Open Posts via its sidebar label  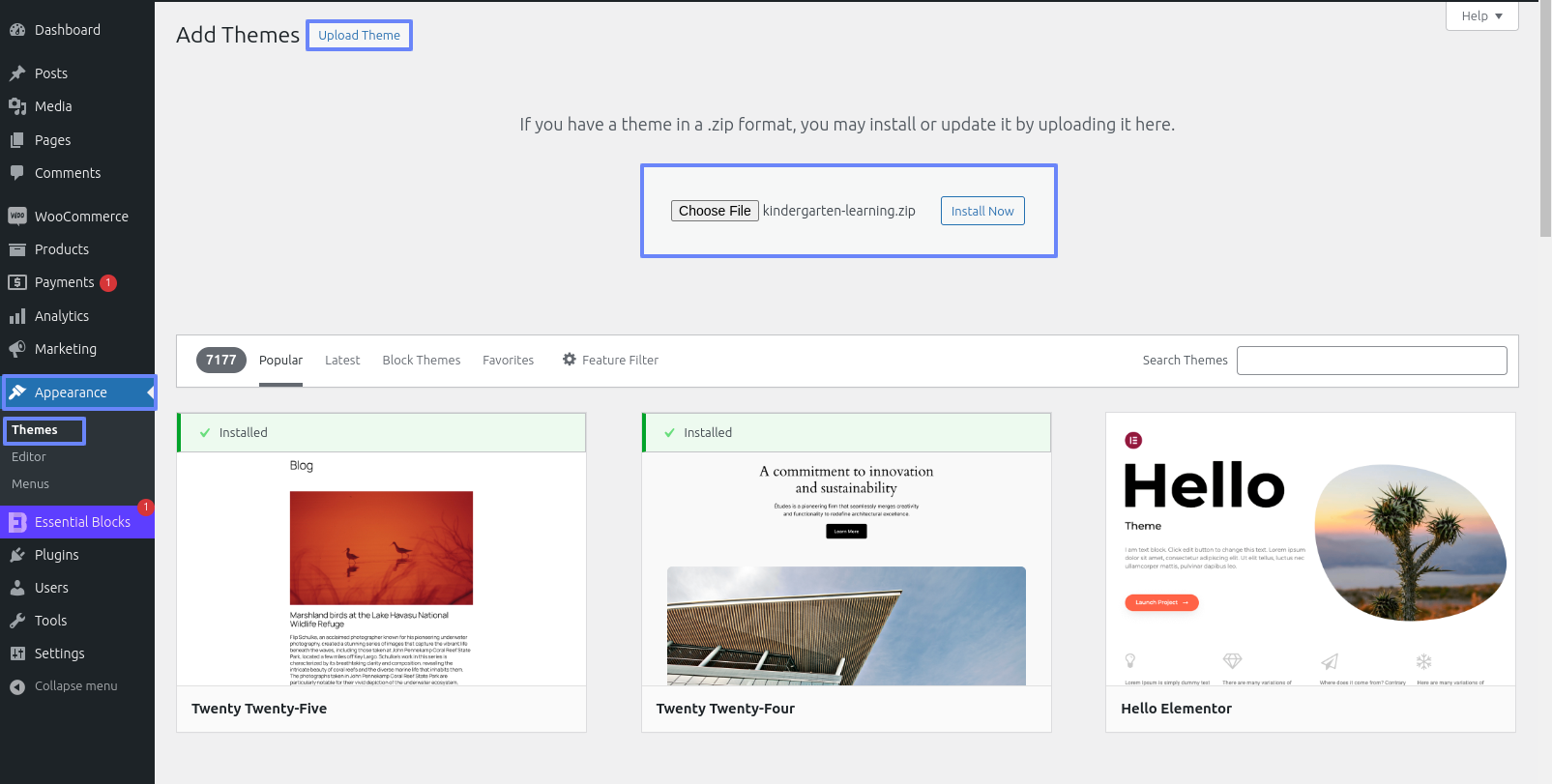coord(51,73)
